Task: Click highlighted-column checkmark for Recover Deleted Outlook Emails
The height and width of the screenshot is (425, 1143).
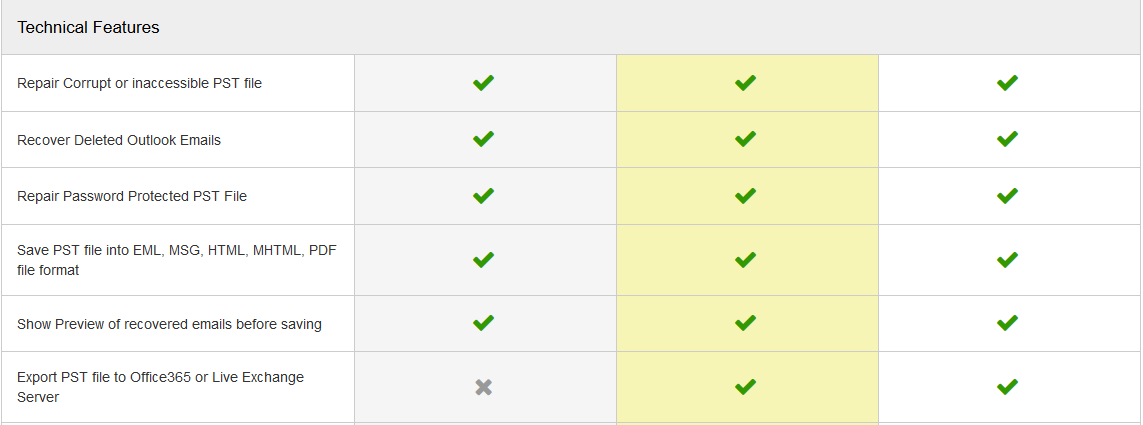Action: pos(745,139)
